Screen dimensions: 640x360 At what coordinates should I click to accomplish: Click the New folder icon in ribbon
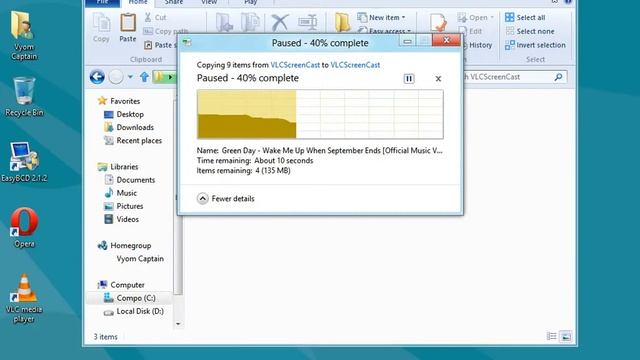click(342, 22)
